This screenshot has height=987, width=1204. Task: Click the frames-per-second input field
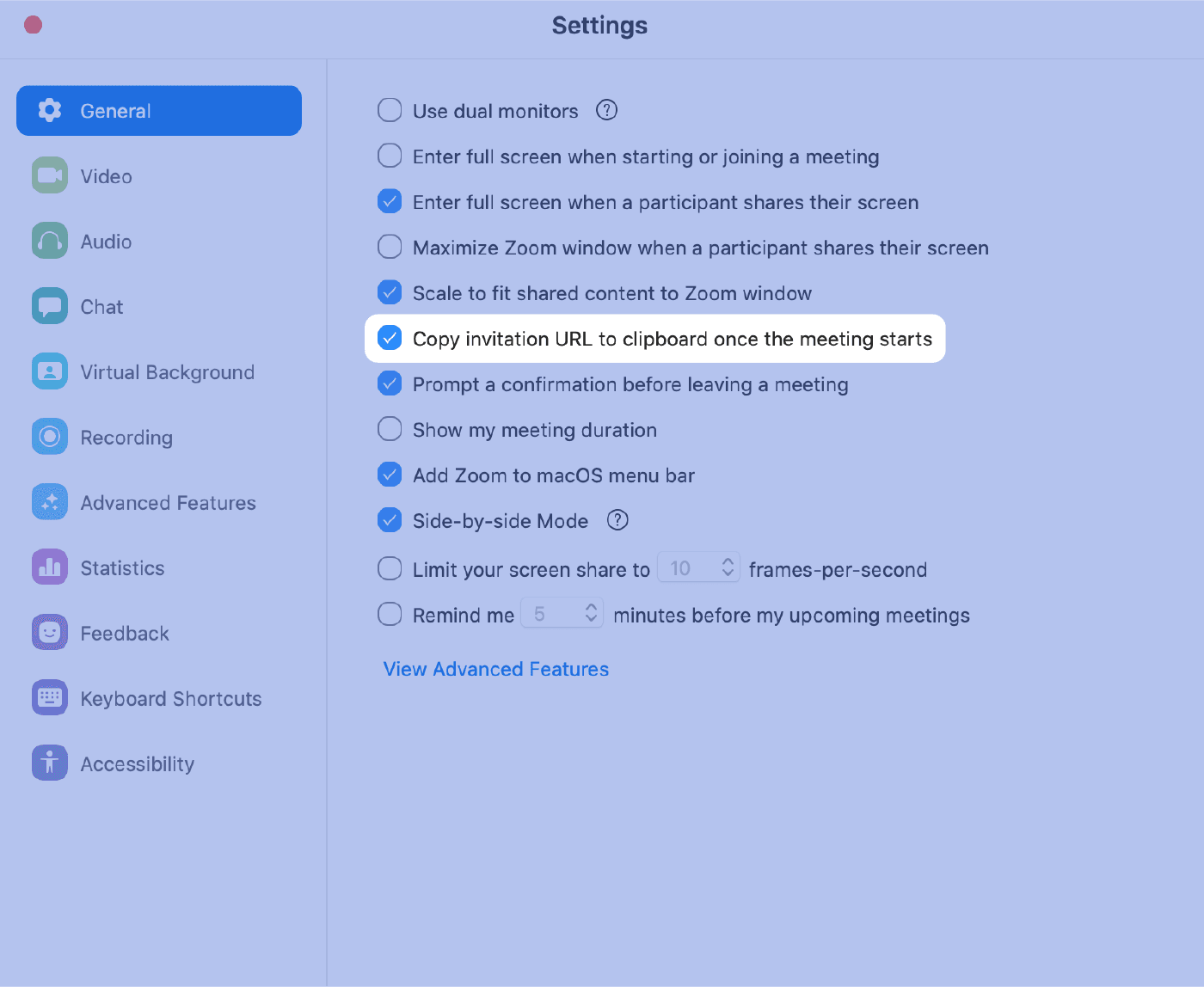[x=688, y=567]
